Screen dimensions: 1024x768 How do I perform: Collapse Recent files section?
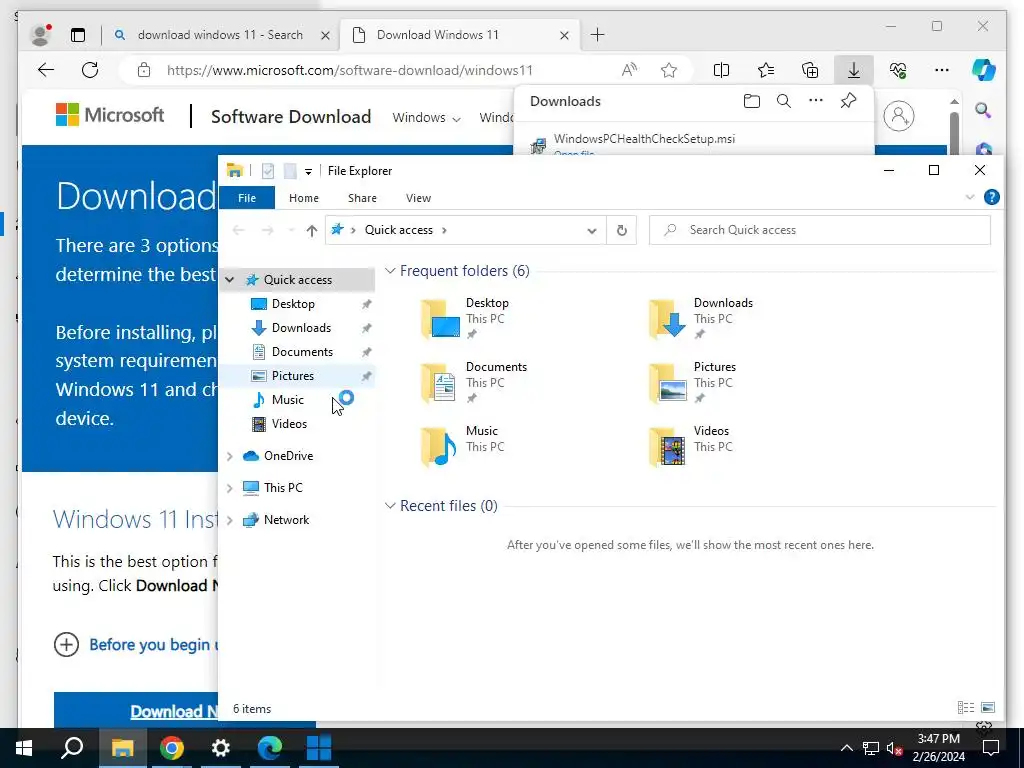[x=390, y=505]
